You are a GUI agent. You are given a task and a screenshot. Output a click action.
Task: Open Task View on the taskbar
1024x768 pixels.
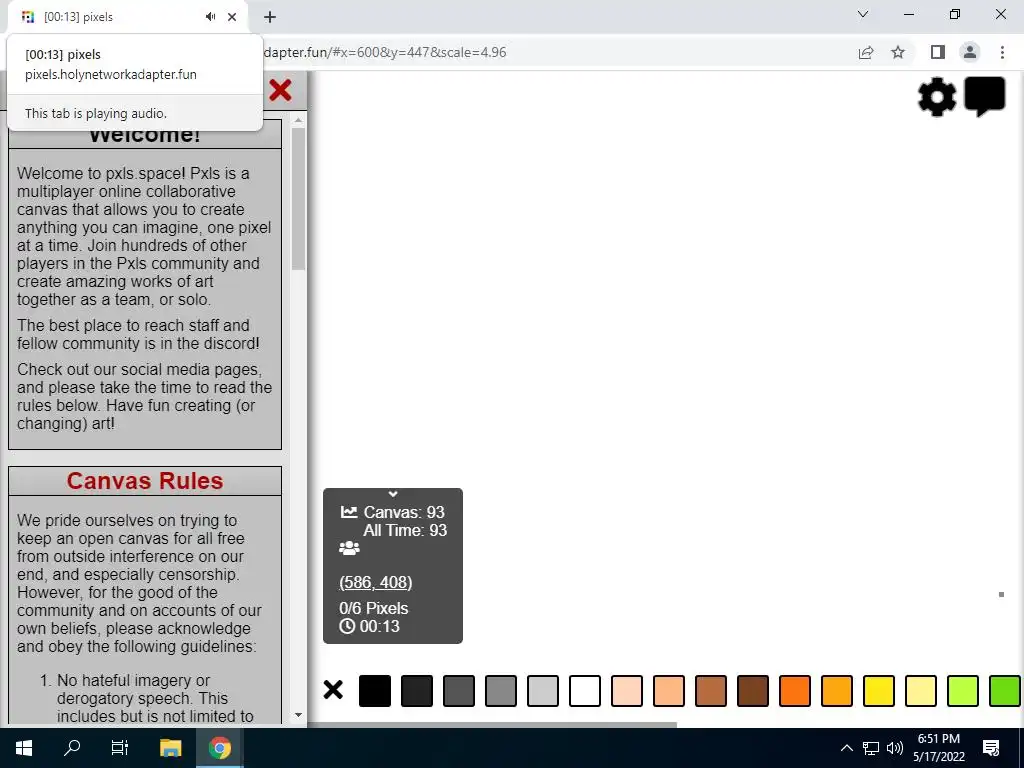(x=120, y=748)
